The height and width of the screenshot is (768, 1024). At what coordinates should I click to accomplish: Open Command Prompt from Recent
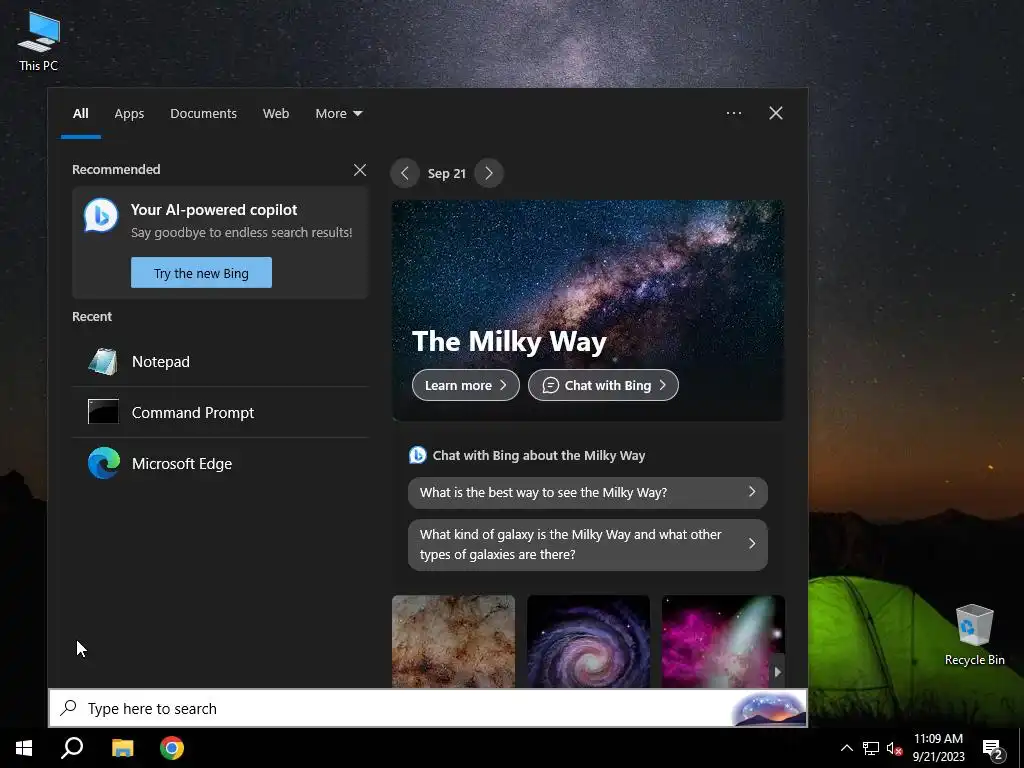221,413
